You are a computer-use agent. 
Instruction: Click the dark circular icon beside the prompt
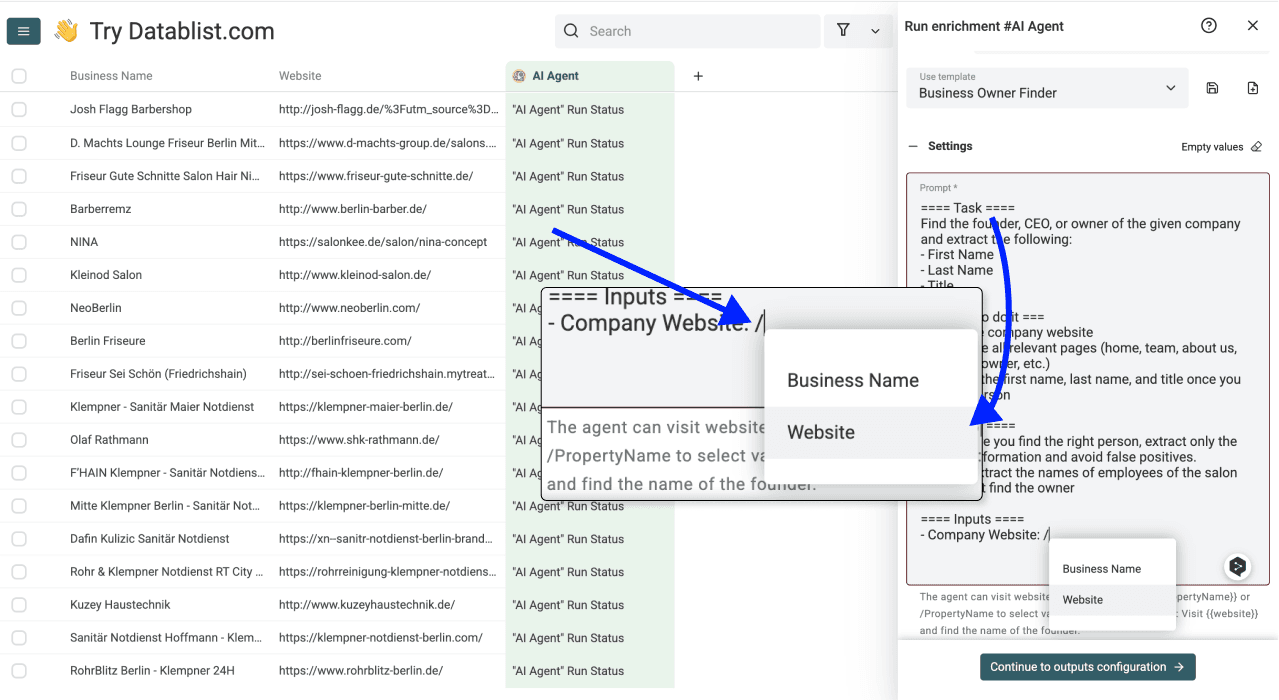pos(1237,565)
